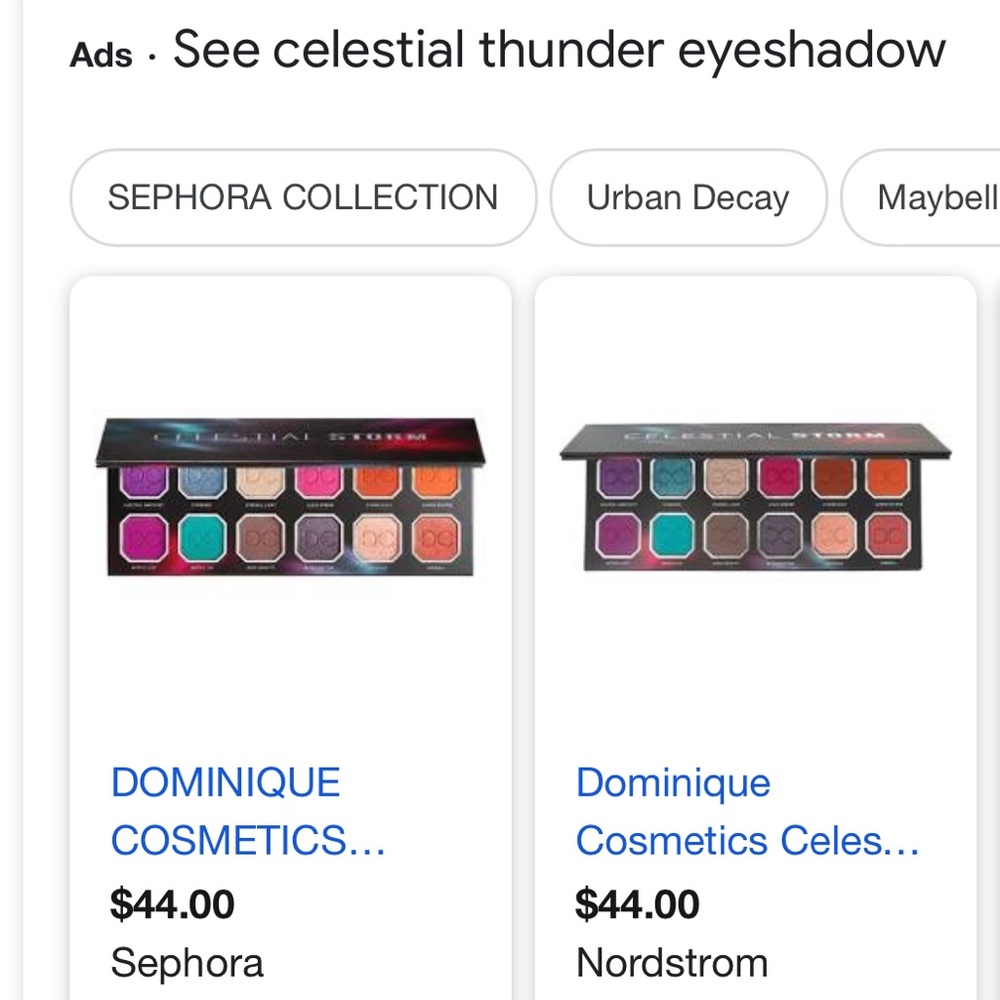1000x1000 pixels.
Task: Click the peach shade in Nordstrom palette bottom row
Action: tap(833, 534)
